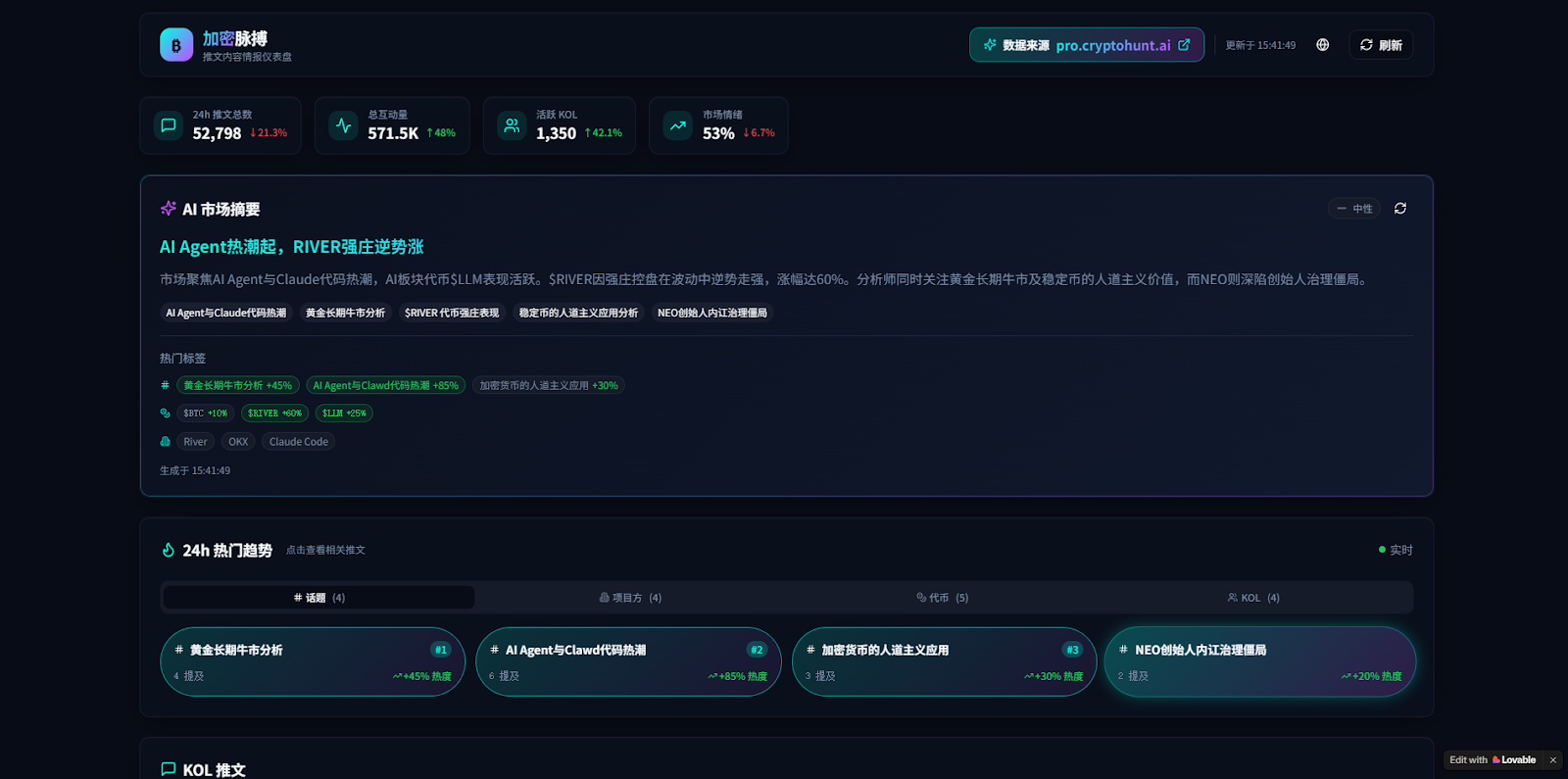Click the globe language icon
The height and width of the screenshot is (779, 1568).
[1322, 45]
